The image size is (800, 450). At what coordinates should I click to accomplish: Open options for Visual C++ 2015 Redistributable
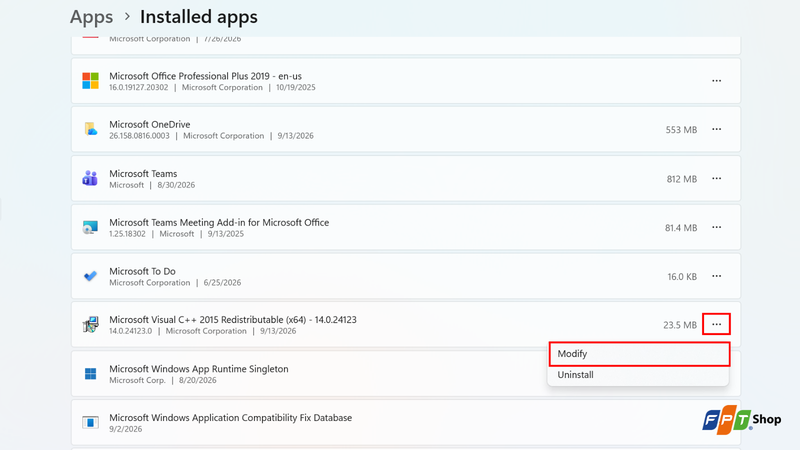716,324
